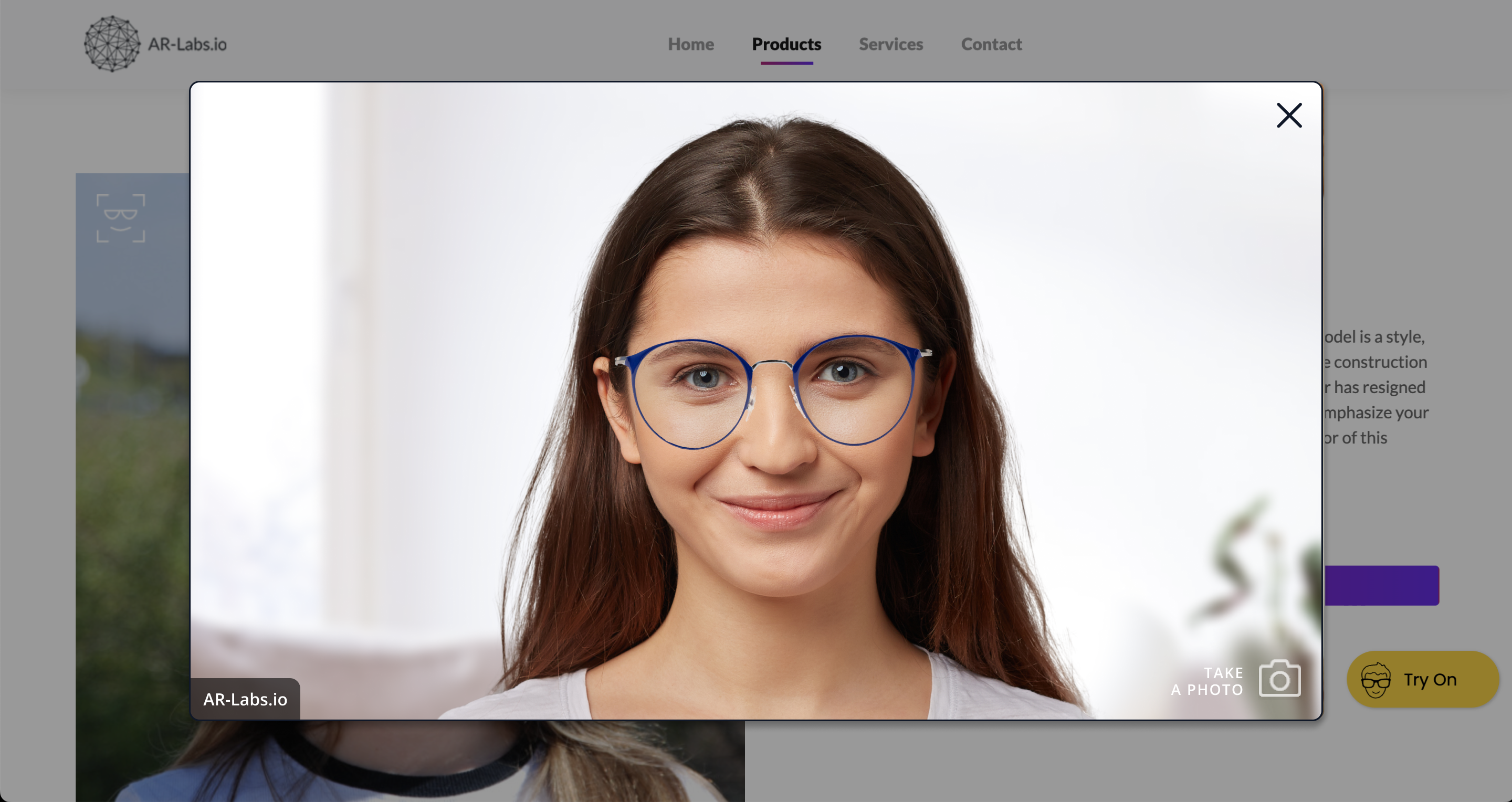Click the 'TAKE A PHOTO' text label
This screenshot has width=1512, height=802.
coord(1208,681)
